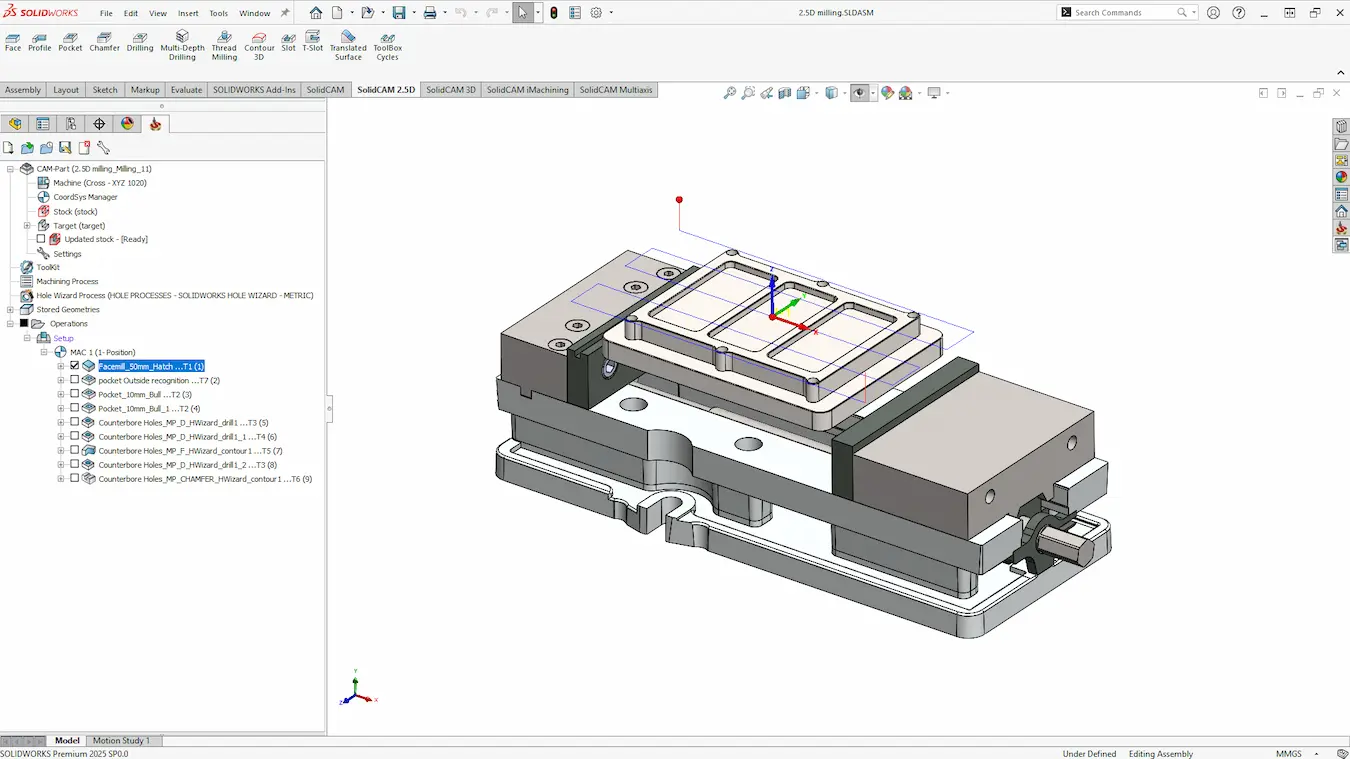
Task: Select CoordSys Manager in the CAM tree
Action: click(x=86, y=197)
